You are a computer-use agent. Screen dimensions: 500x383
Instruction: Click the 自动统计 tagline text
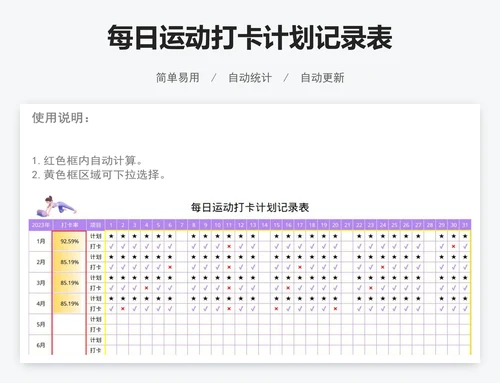point(250,78)
